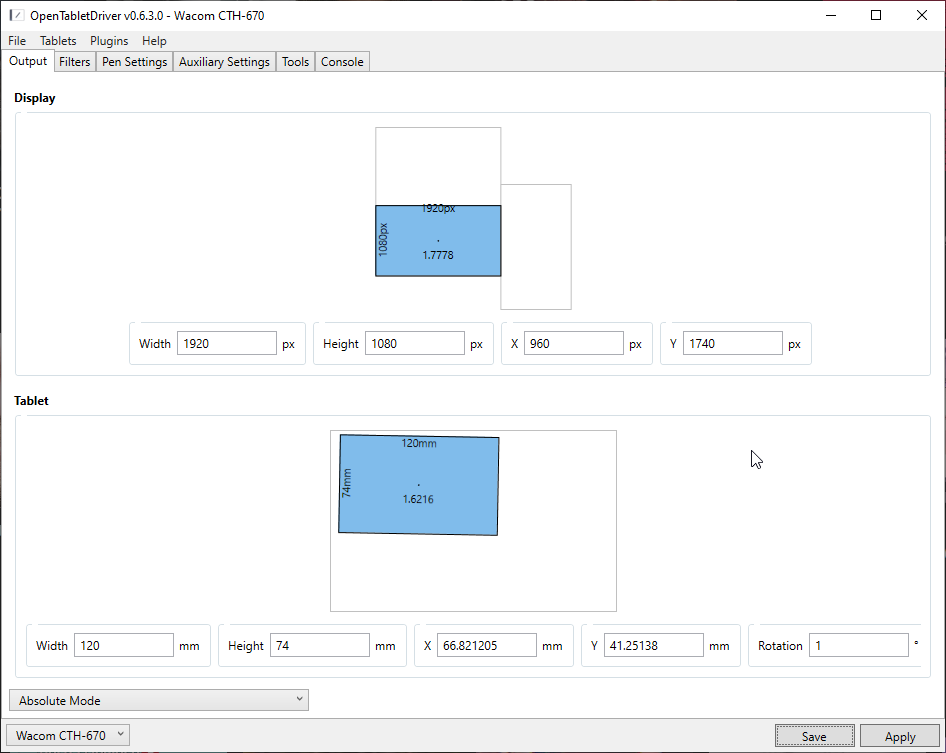Image resolution: width=946 pixels, height=753 pixels.
Task: Open the Help menu
Action: point(154,41)
